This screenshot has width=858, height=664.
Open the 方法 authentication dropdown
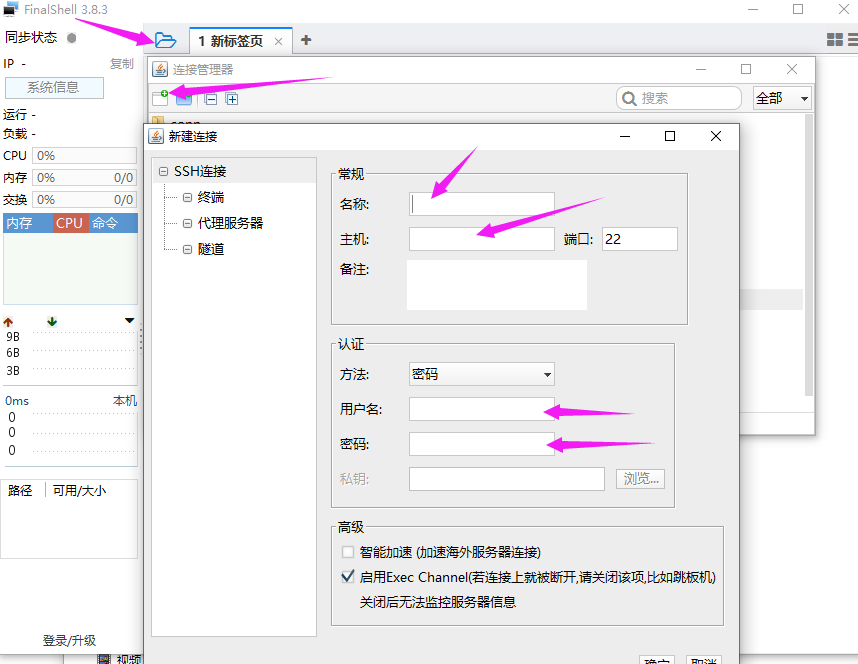[x=482, y=374]
